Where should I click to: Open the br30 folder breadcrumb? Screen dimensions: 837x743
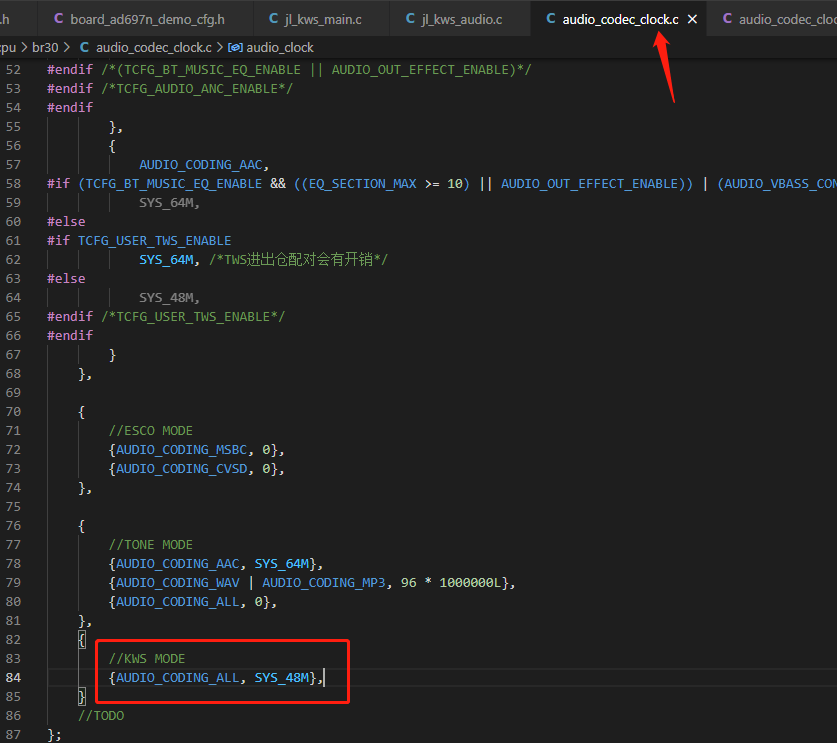point(45,48)
